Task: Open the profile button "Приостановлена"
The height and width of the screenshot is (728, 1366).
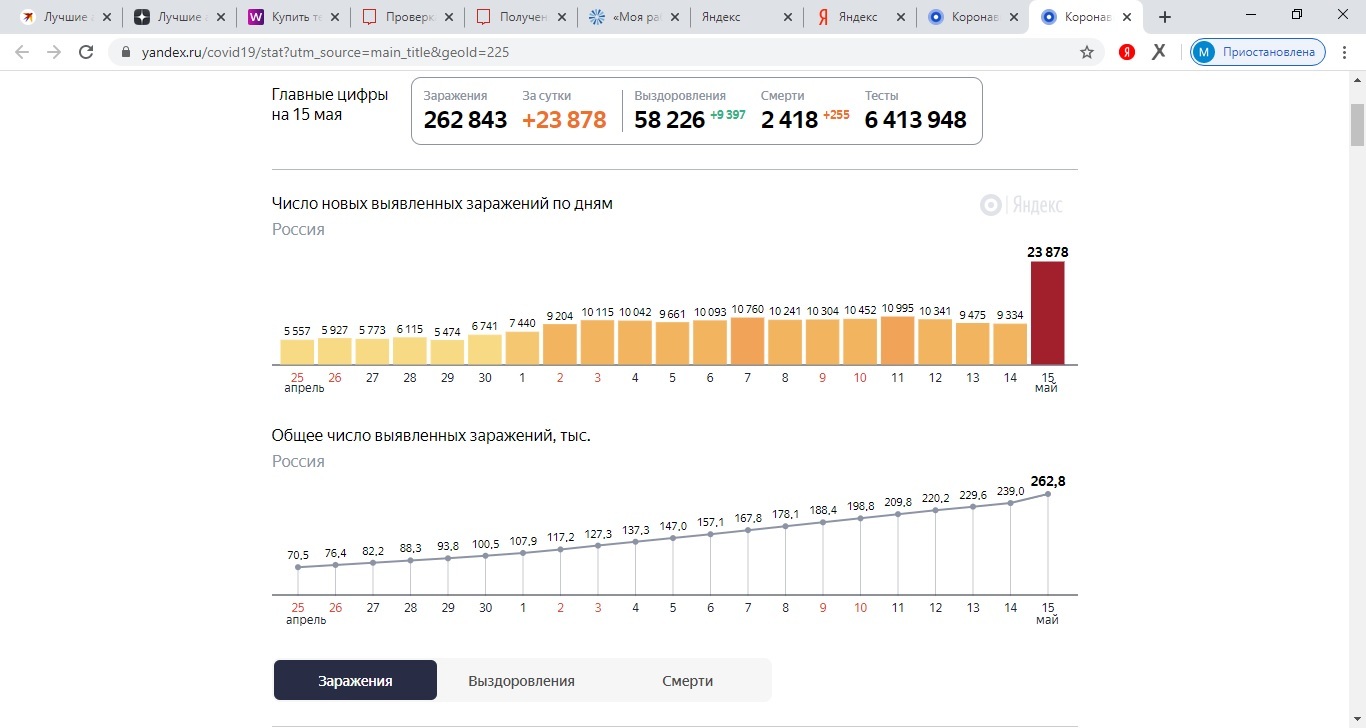Action: tap(1258, 52)
